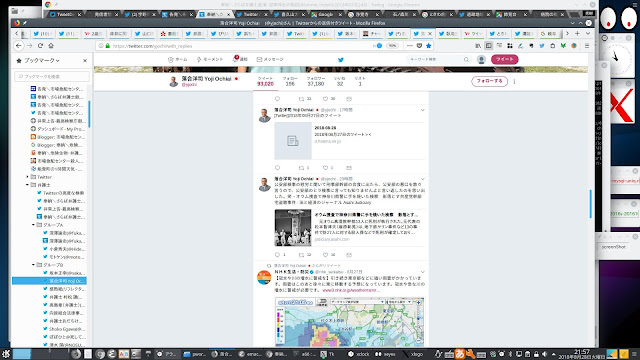Close the bookmarks sidebar
The height and width of the screenshot is (360, 640).
(85, 60)
